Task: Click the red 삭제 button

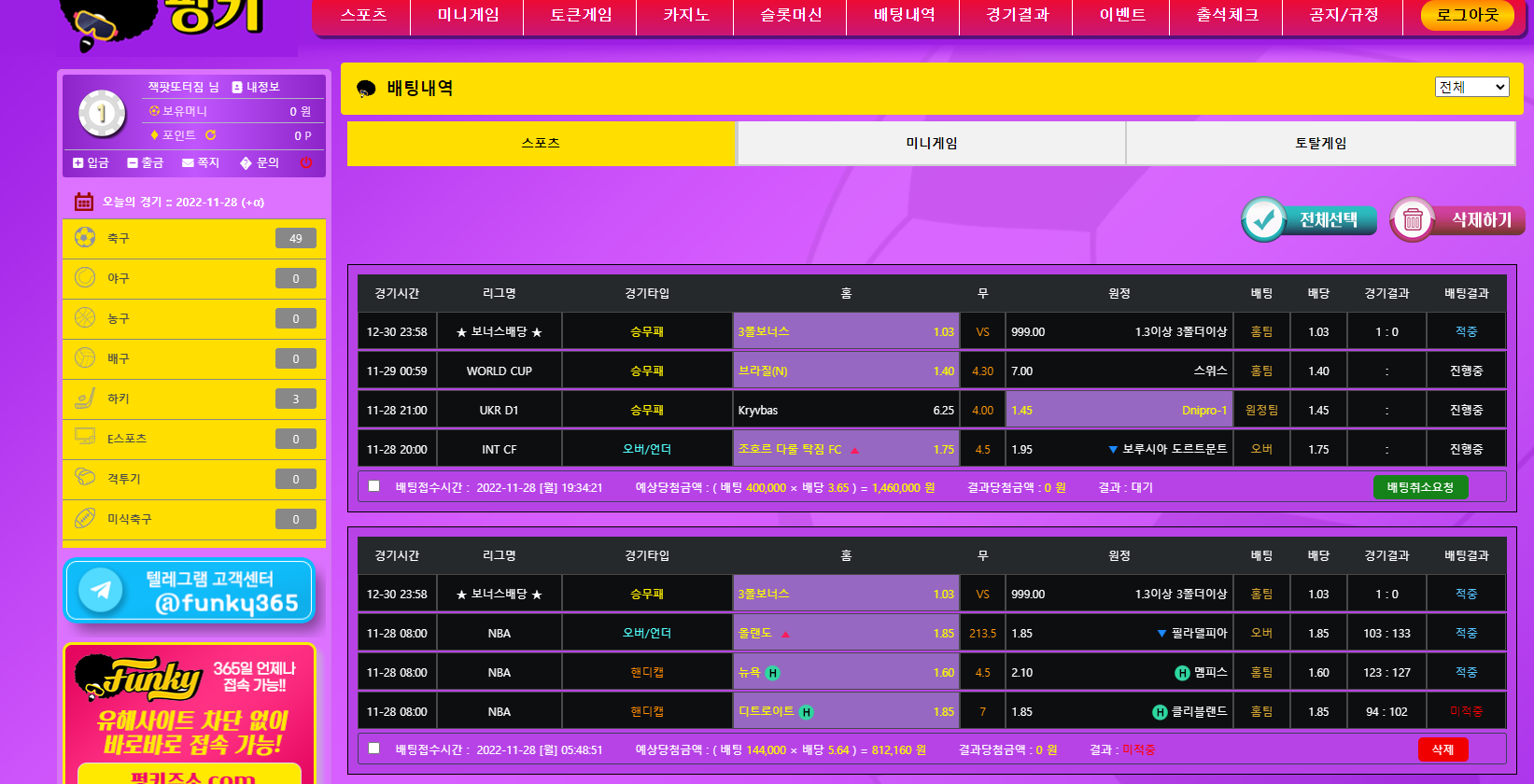Action: (1443, 749)
